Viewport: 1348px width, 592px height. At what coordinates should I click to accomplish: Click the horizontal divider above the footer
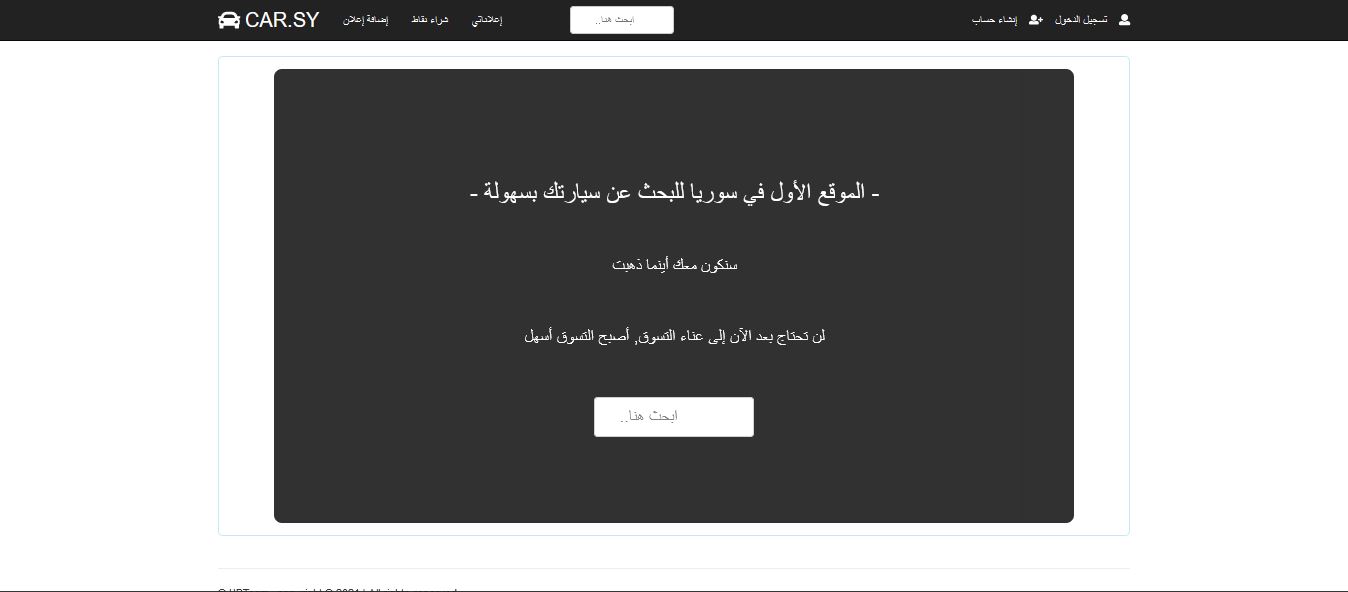pos(674,568)
